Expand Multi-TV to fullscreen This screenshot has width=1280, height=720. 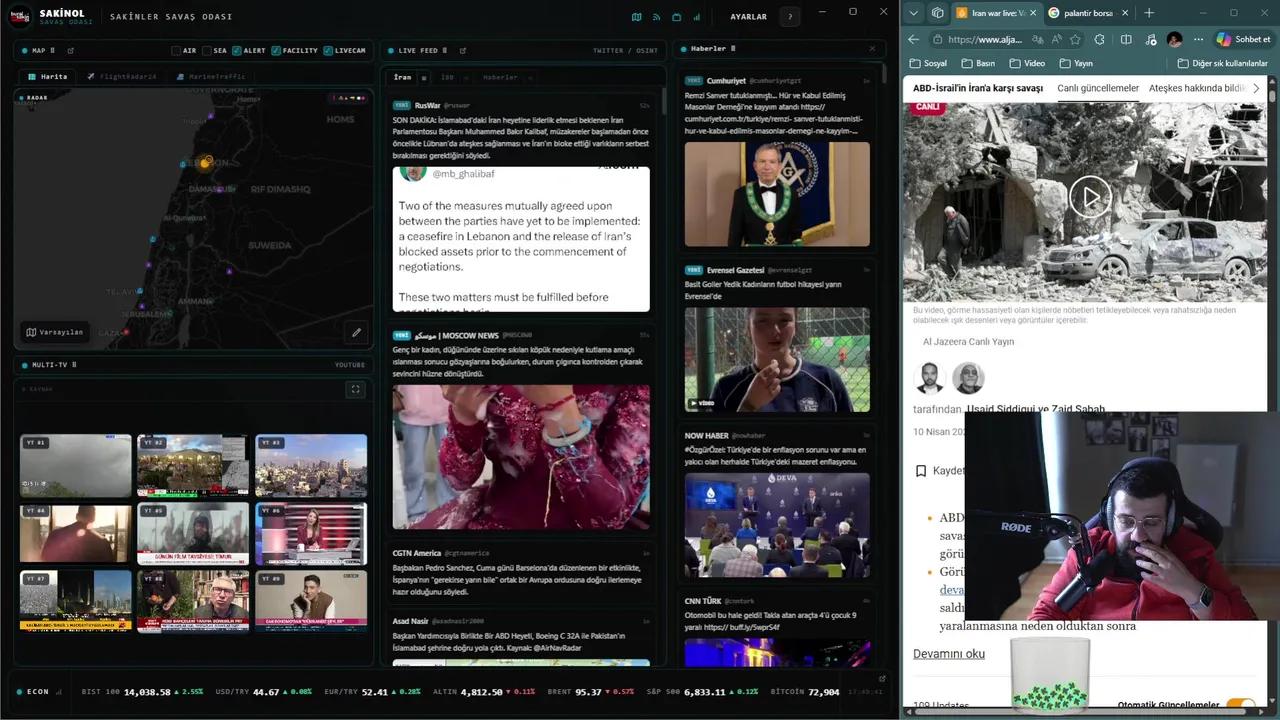point(355,390)
